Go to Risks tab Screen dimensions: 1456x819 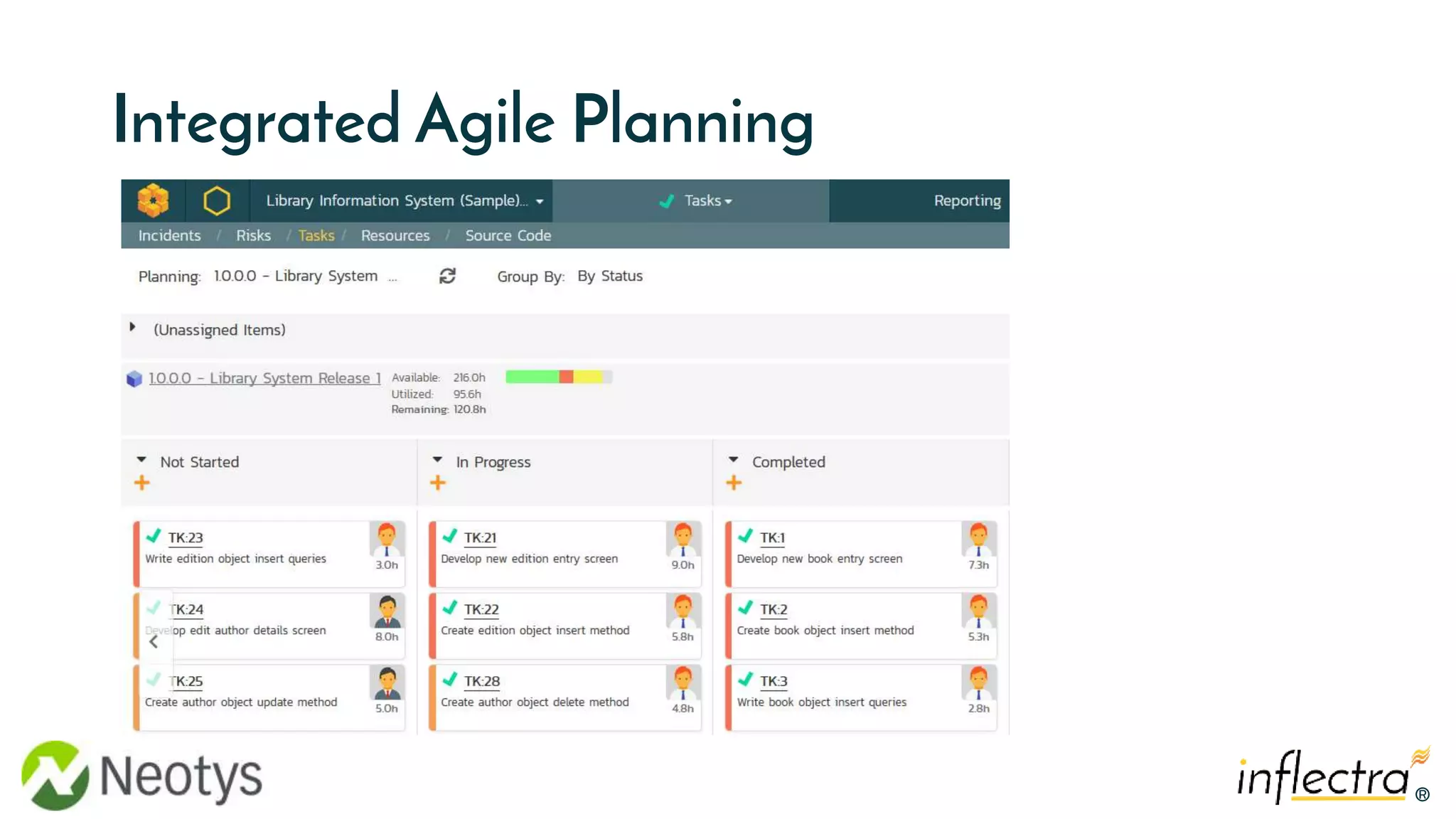253,235
